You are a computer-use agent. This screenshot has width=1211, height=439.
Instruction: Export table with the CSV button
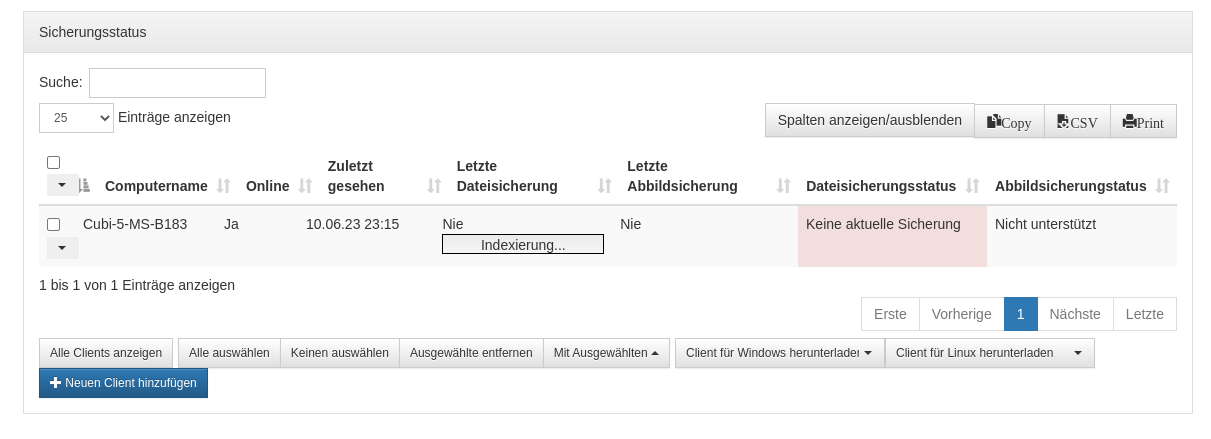click(1077, 122)
